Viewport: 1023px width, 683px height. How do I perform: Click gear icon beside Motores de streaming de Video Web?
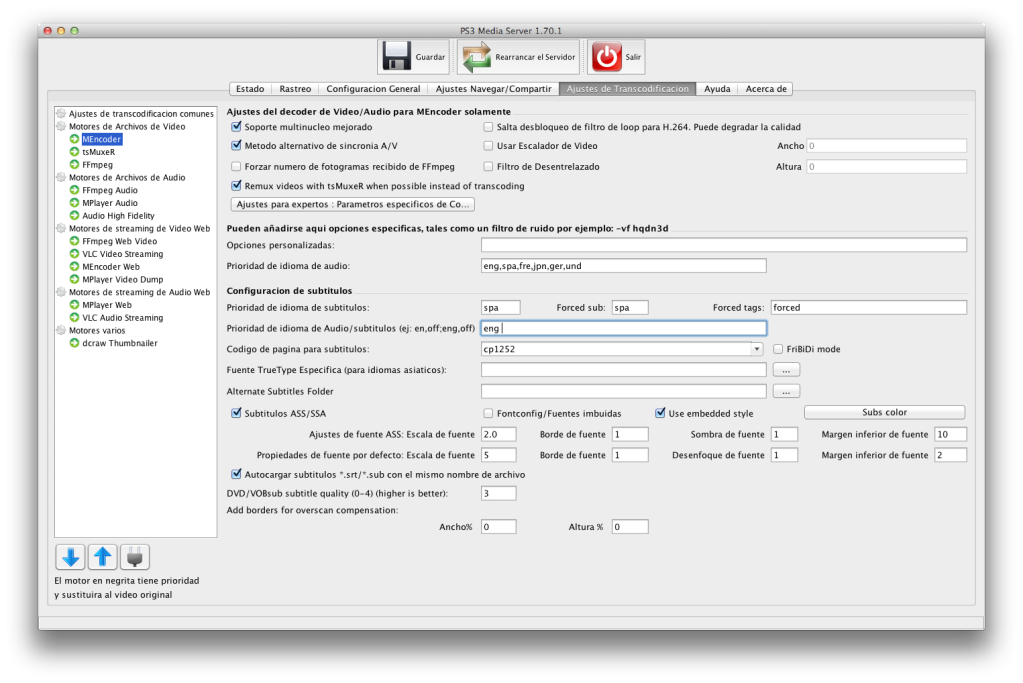[61, 228]
